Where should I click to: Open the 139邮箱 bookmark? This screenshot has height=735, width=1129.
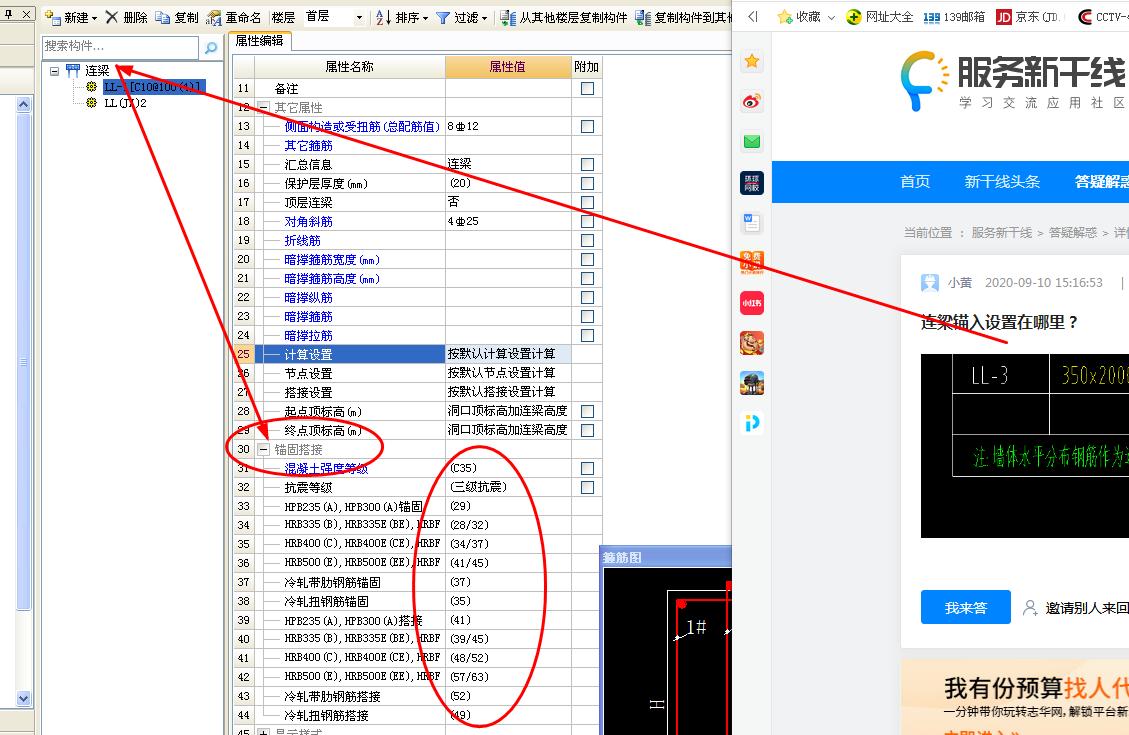[x=954, y=17]
